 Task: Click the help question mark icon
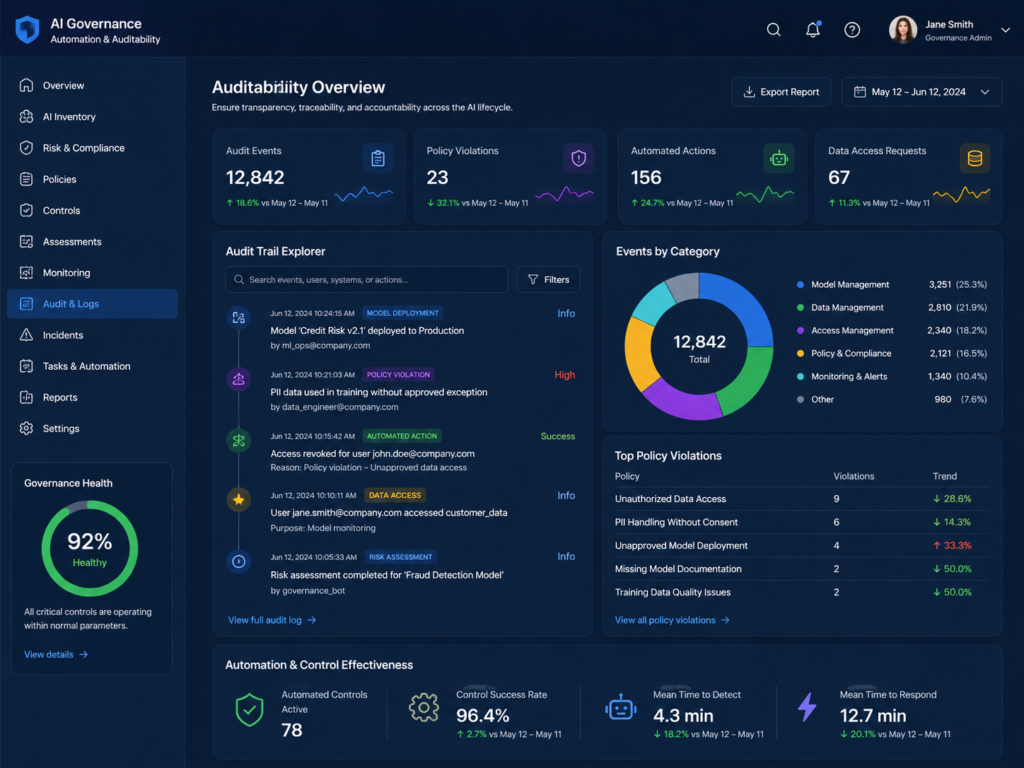(x=852, y=29)
